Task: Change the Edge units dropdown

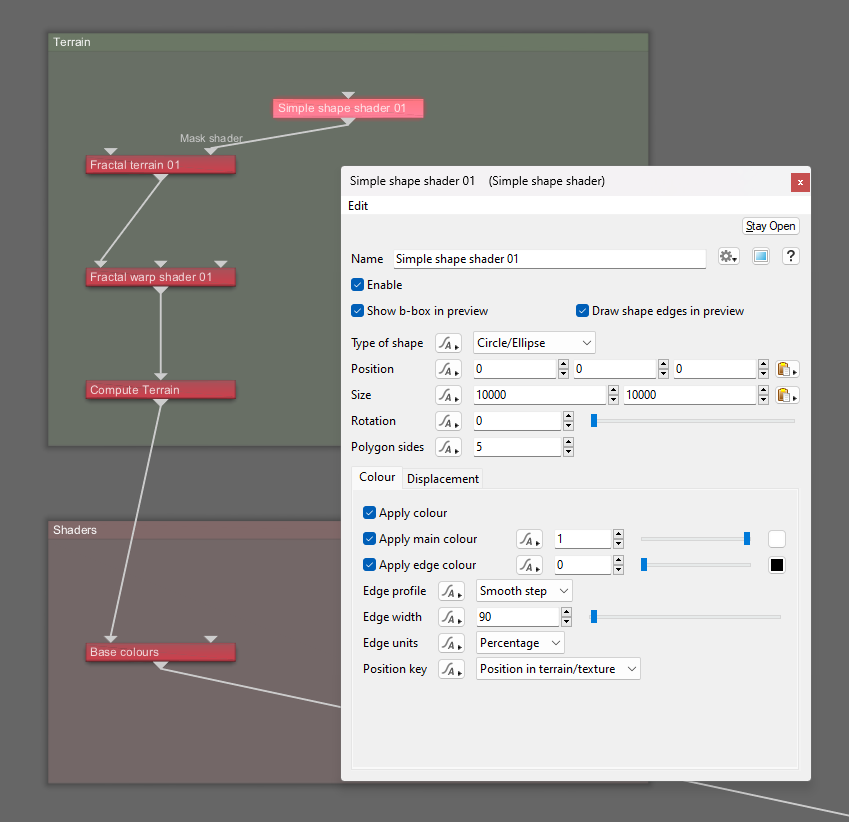Action: click(x=519, y=642)
